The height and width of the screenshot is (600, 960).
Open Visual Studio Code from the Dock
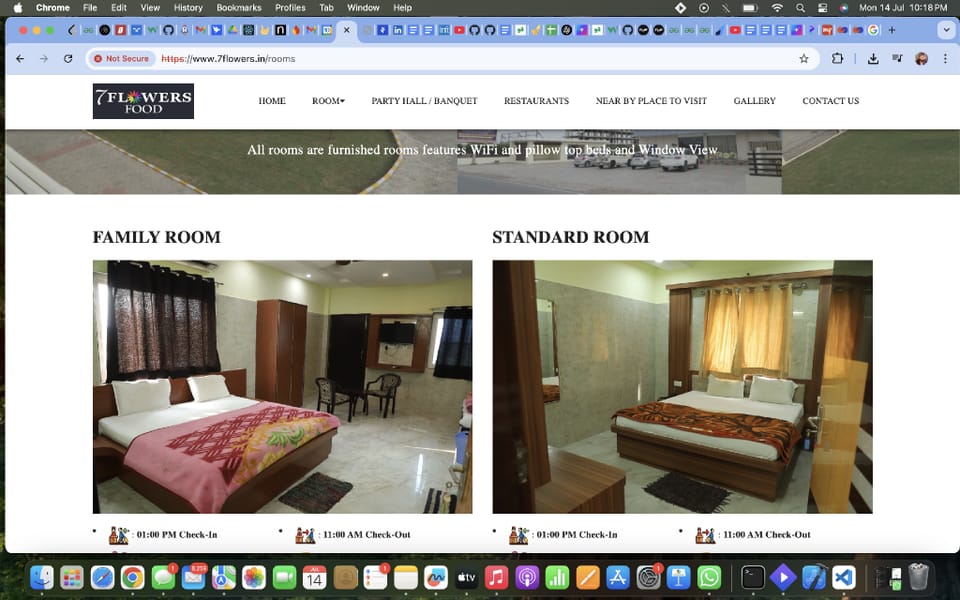844,577
